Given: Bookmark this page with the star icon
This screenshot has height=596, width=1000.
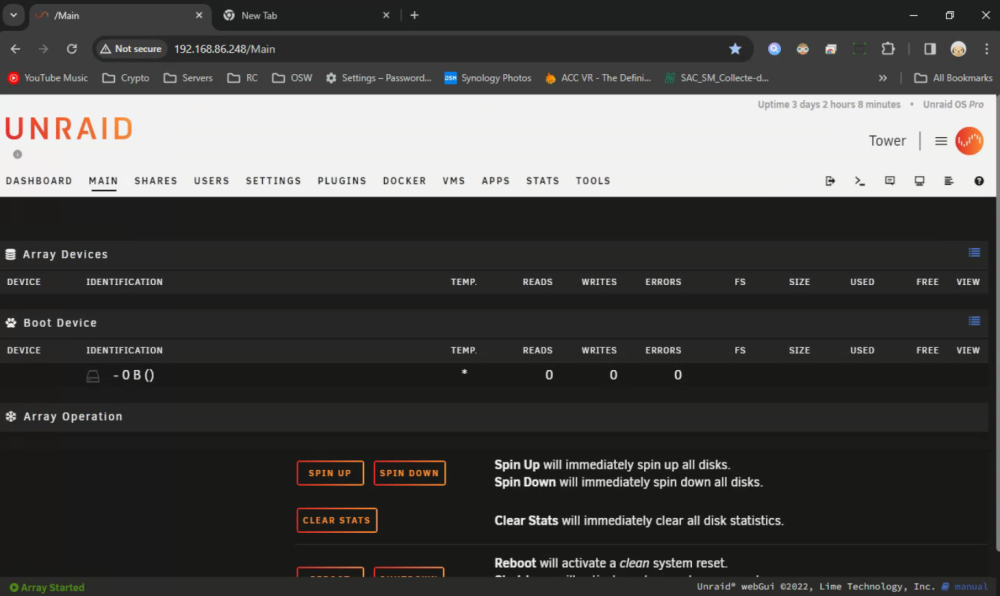Looking at the screenshot, I should point(735,49).
